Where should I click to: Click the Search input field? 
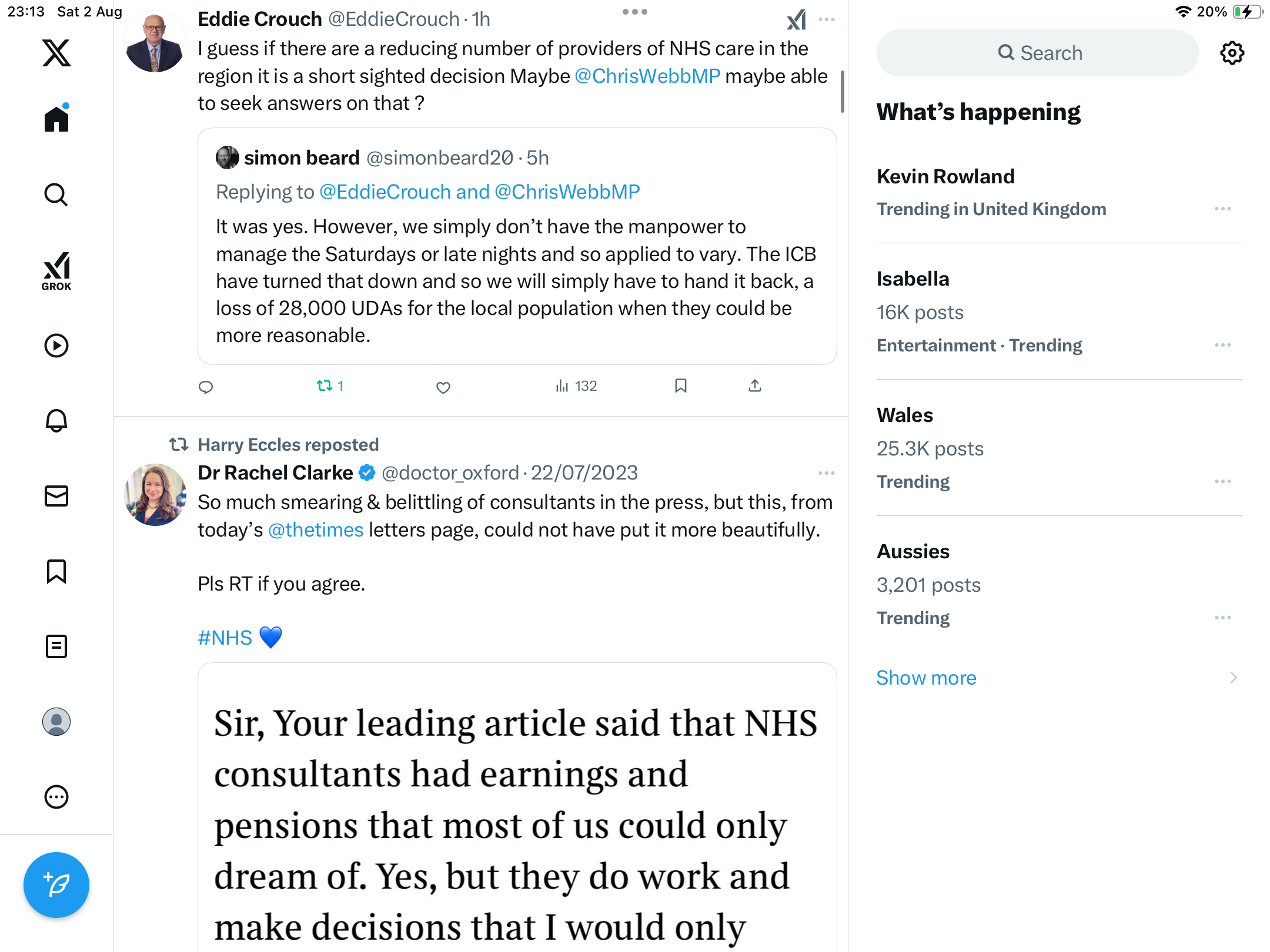(1038, 53)
